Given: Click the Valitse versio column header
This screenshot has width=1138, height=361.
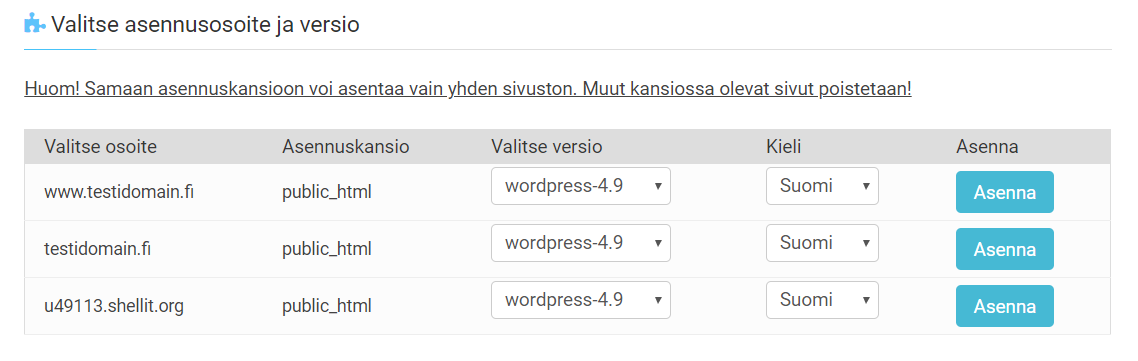Looking at the screenshot, I should 547,147.
